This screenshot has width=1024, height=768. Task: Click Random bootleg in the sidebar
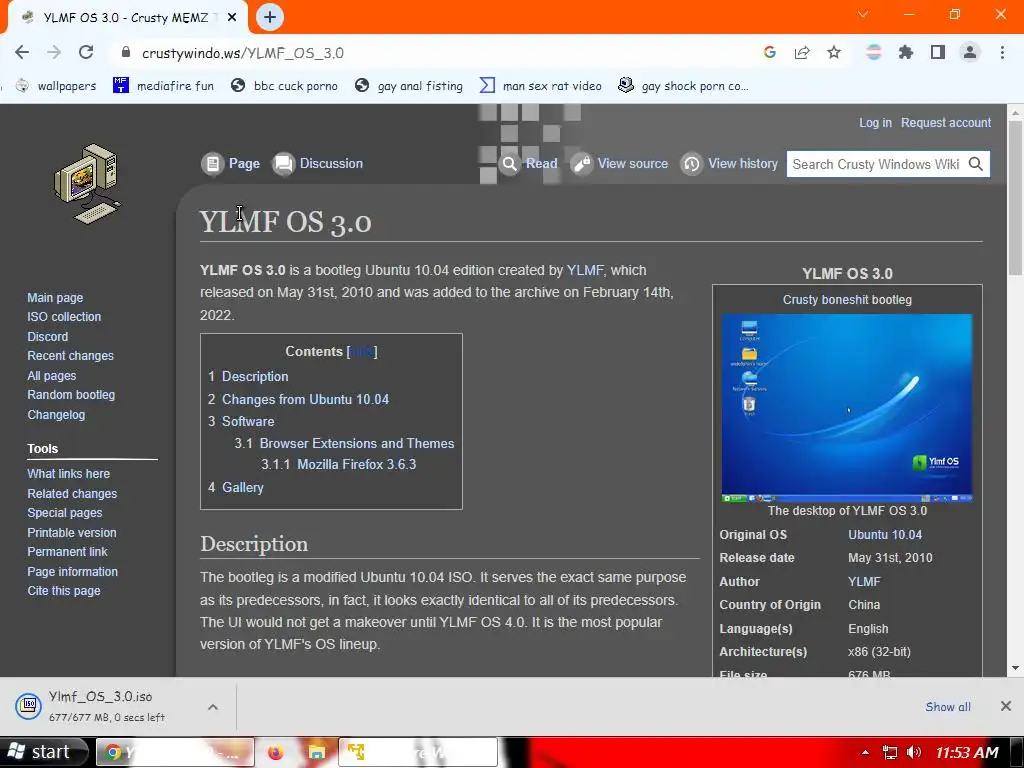click(x=71, y=394)
